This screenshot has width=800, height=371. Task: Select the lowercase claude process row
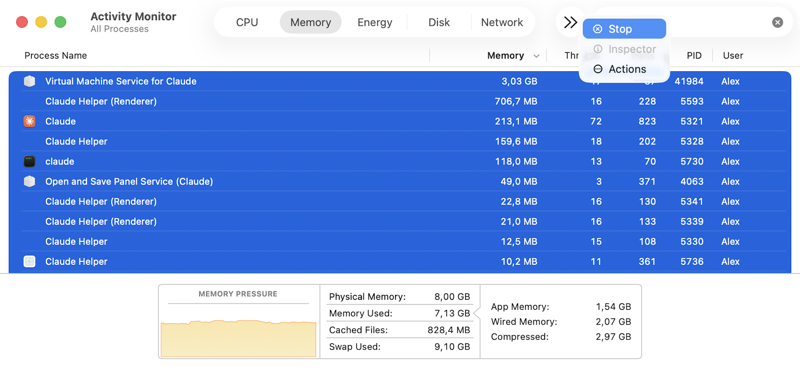(x=400, y=161)
